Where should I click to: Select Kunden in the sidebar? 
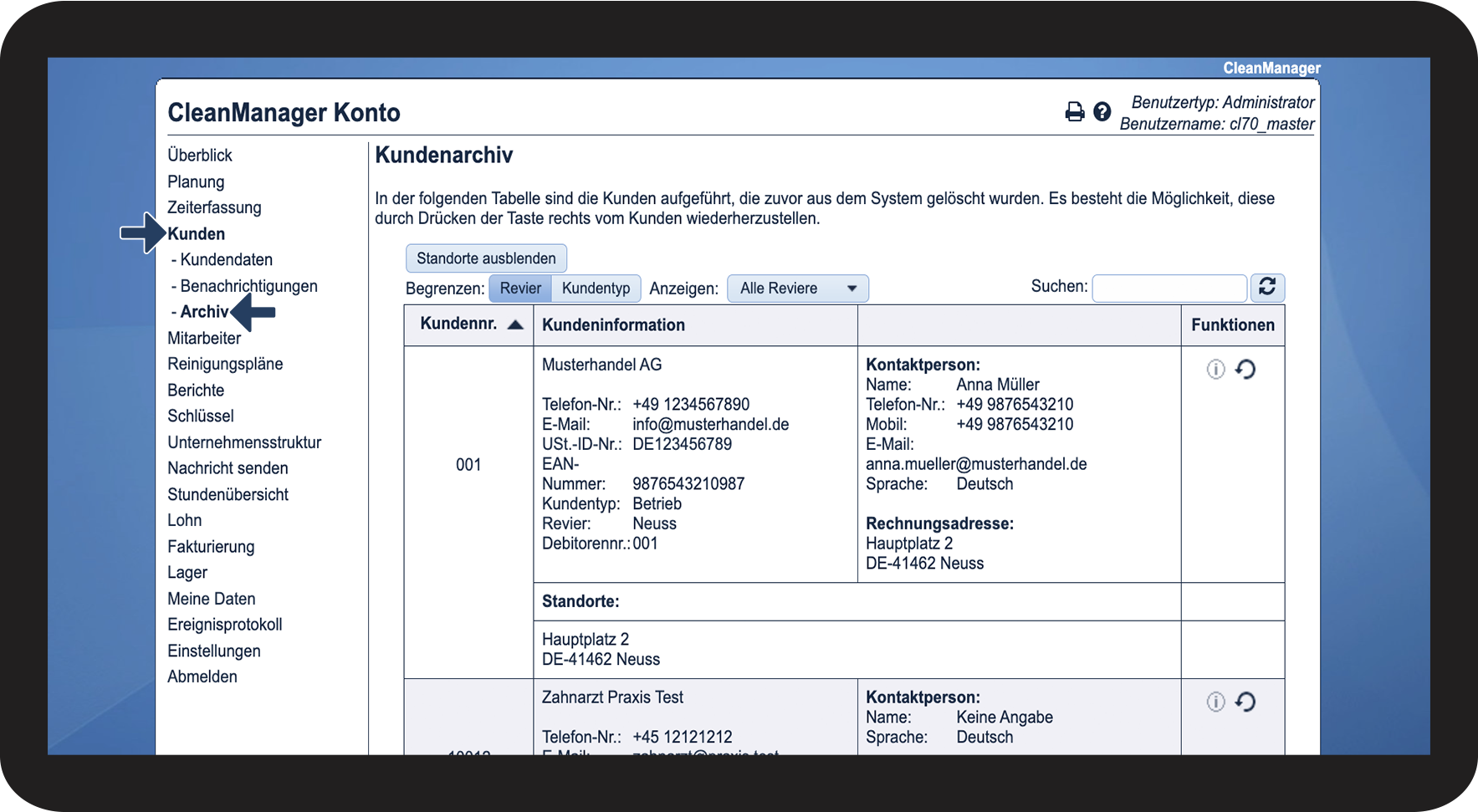(197, 233)
